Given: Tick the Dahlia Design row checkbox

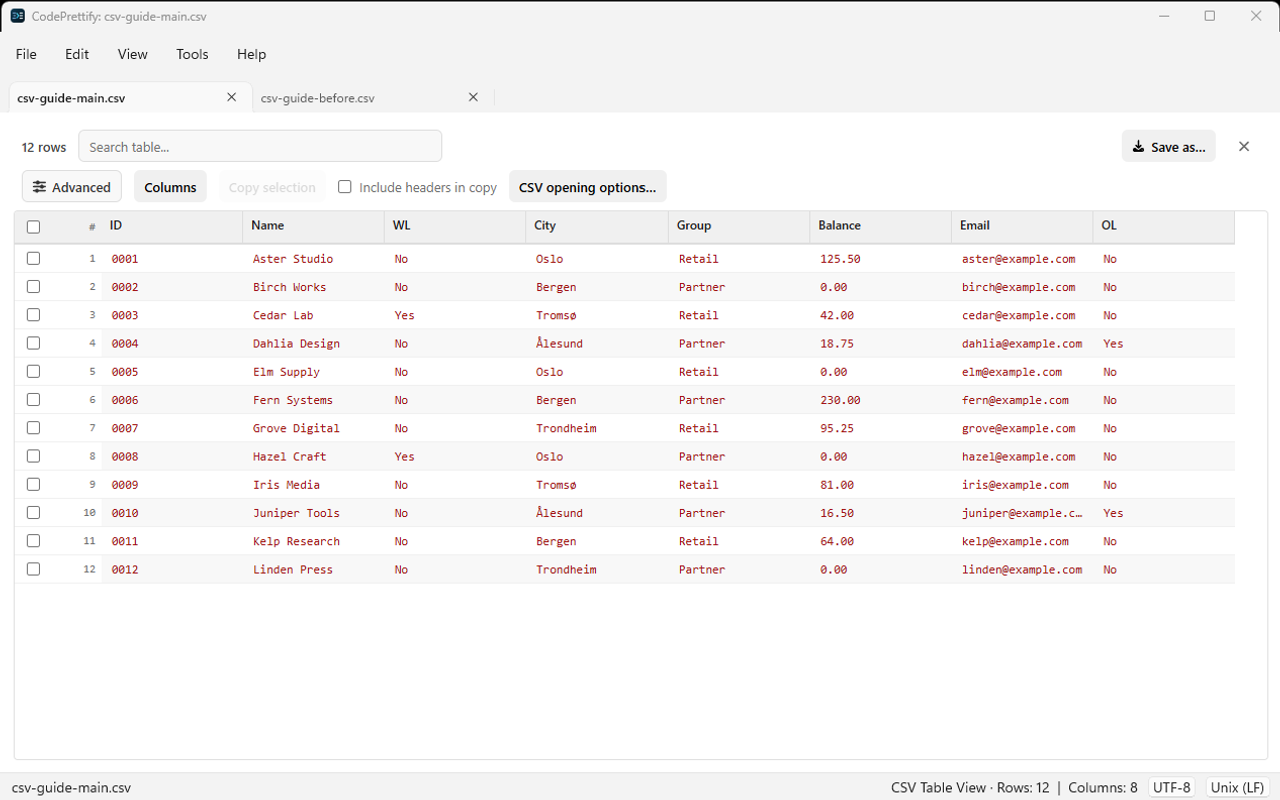Looking at the screenshot, I should coord(33,343).
